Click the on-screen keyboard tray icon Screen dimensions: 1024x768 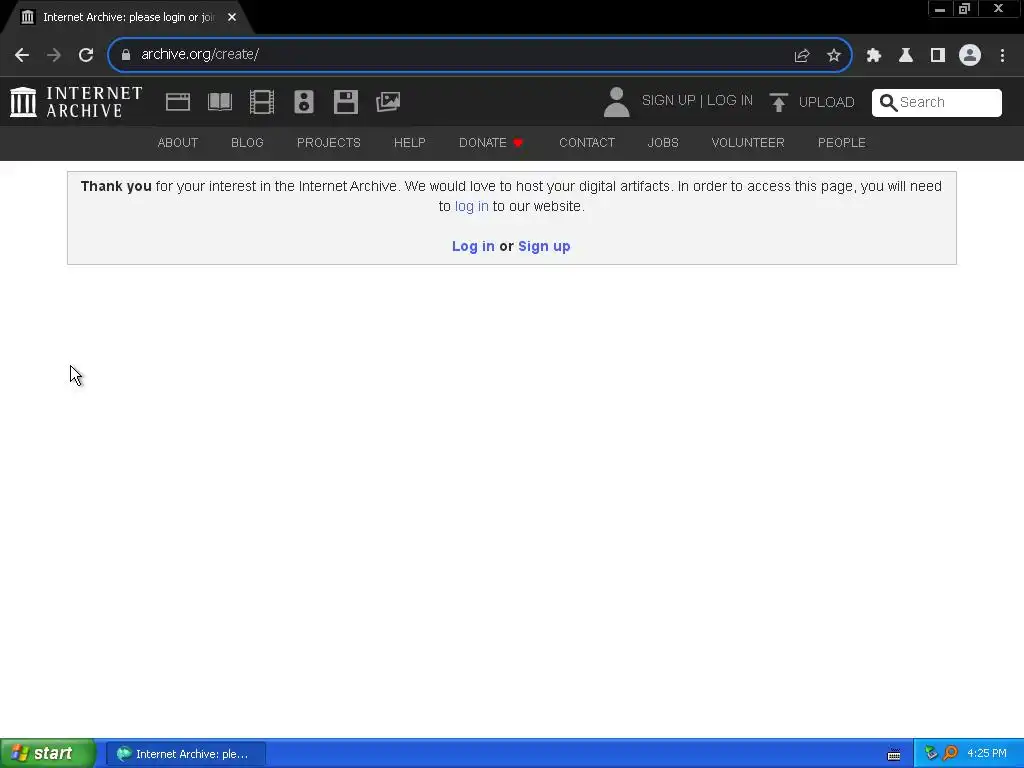(894, 755)
